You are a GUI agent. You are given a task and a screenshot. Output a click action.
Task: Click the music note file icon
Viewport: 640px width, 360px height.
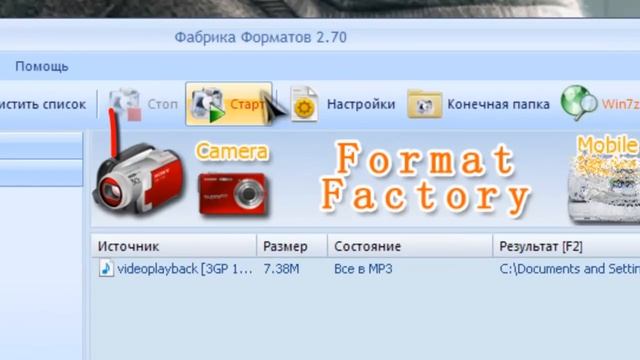[x=106, y=269]
